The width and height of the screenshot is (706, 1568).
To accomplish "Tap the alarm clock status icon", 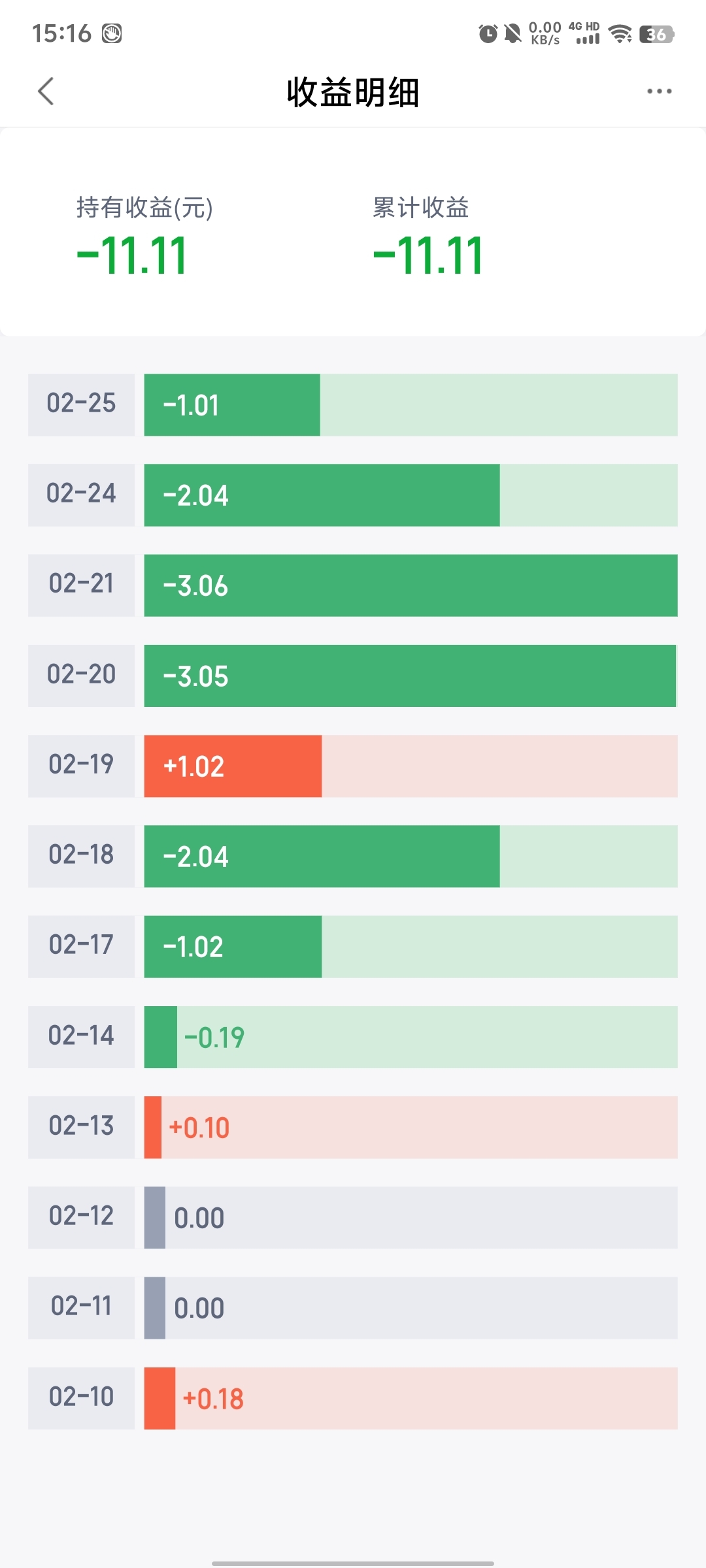I will 488,33.
